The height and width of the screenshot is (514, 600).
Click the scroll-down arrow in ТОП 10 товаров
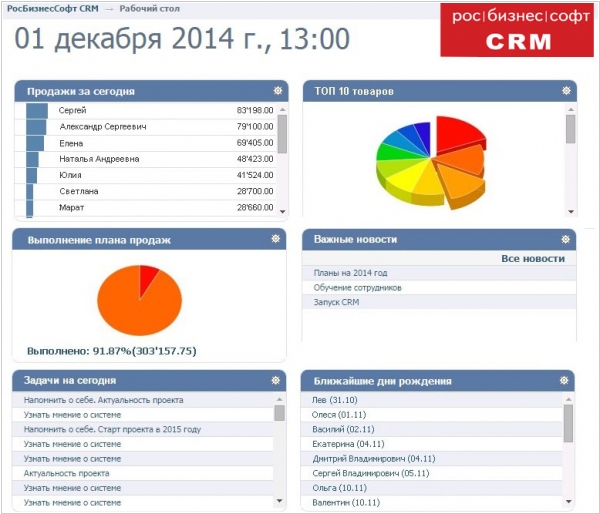571,211
